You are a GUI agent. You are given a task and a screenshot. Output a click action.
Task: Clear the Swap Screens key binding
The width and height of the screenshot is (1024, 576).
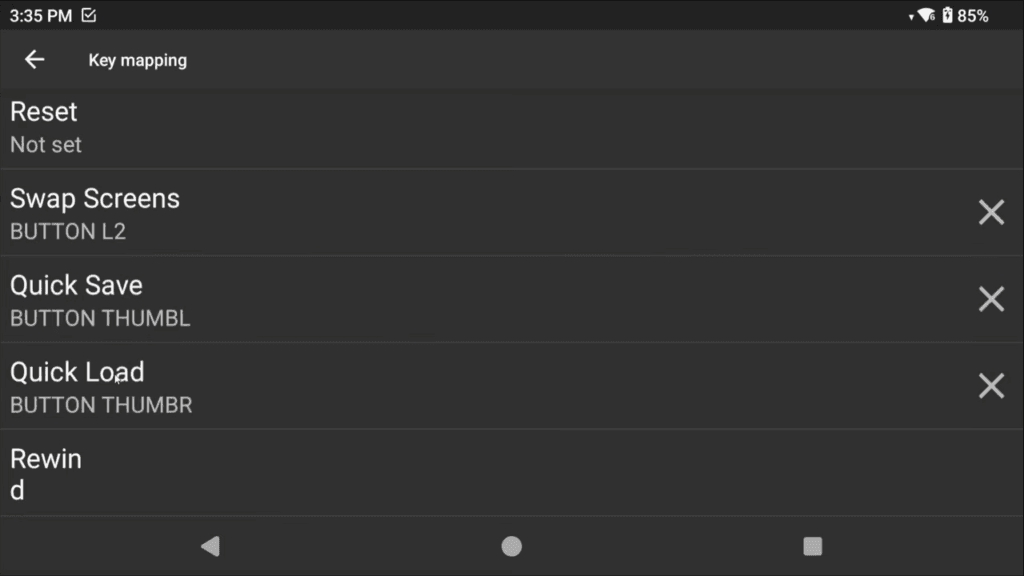click(x=990, y=212)
